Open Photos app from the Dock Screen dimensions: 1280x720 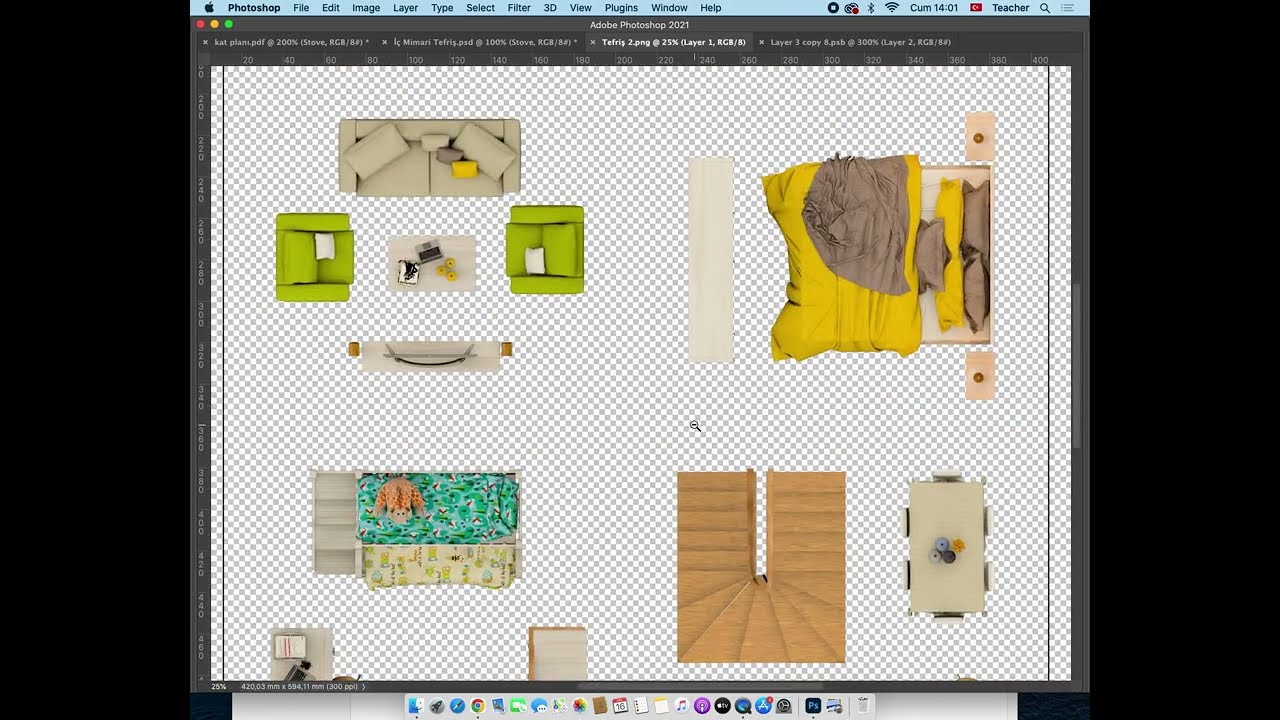coord(580,706)
